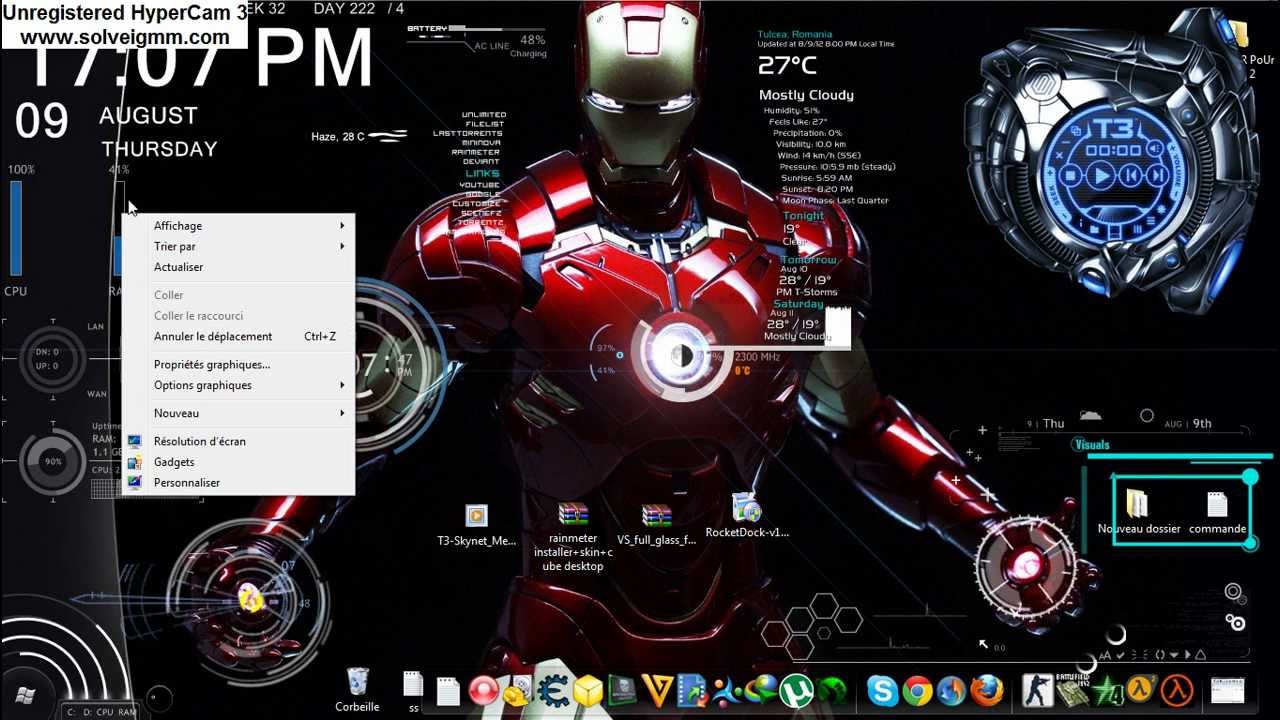Open the Affichage submenu
Image resolution: width=1280 pixels, height=720 pixels.
[x=238, y=226]
